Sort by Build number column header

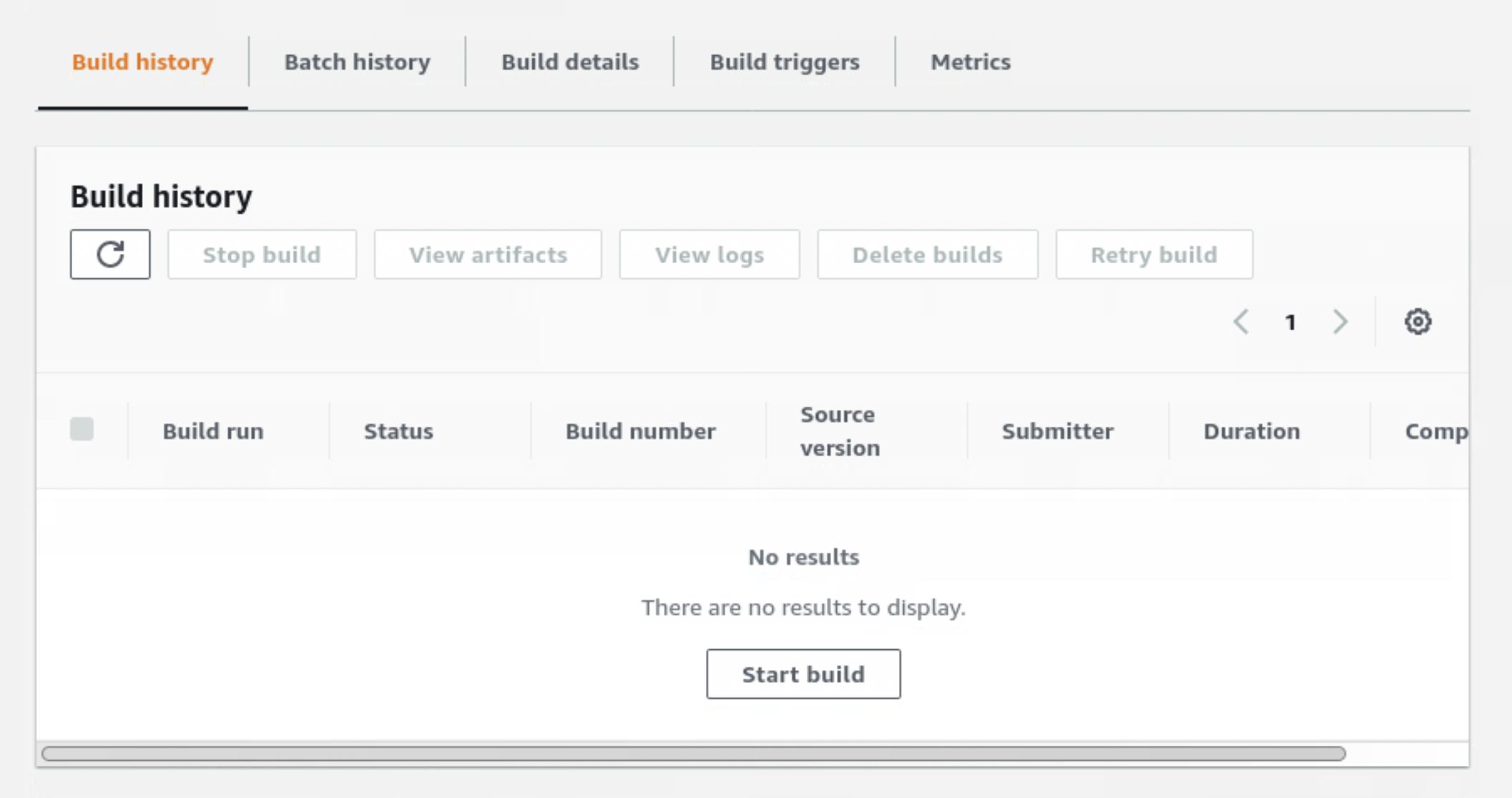tap(640, 431)
